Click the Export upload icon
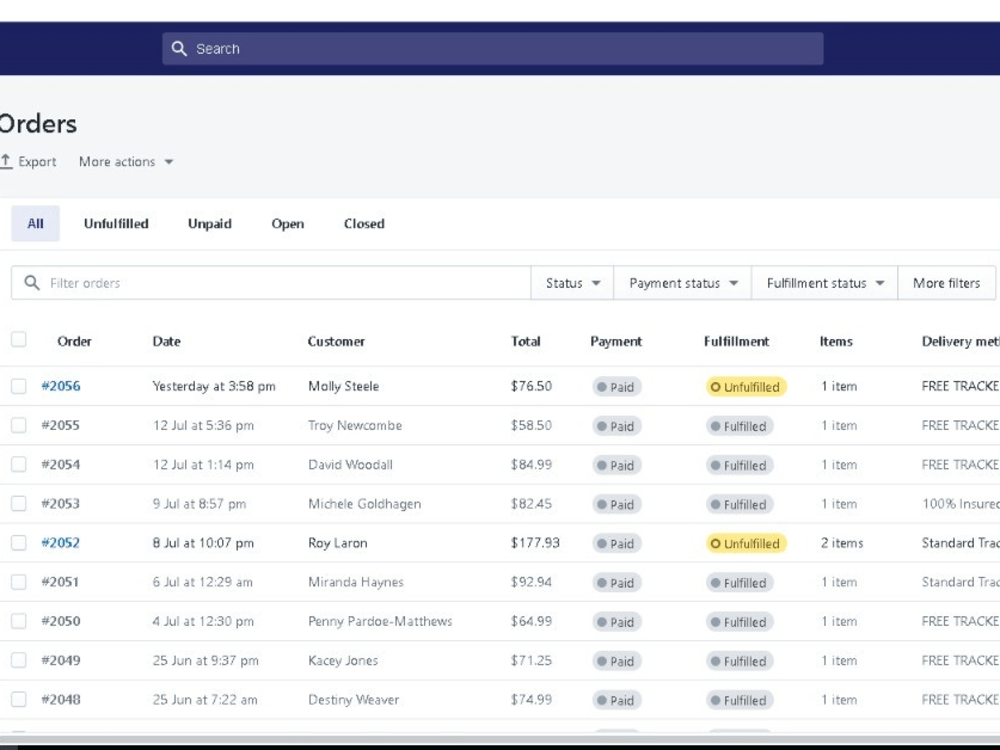The height and width of the screenshot is (750, 1000). (6, 161)
